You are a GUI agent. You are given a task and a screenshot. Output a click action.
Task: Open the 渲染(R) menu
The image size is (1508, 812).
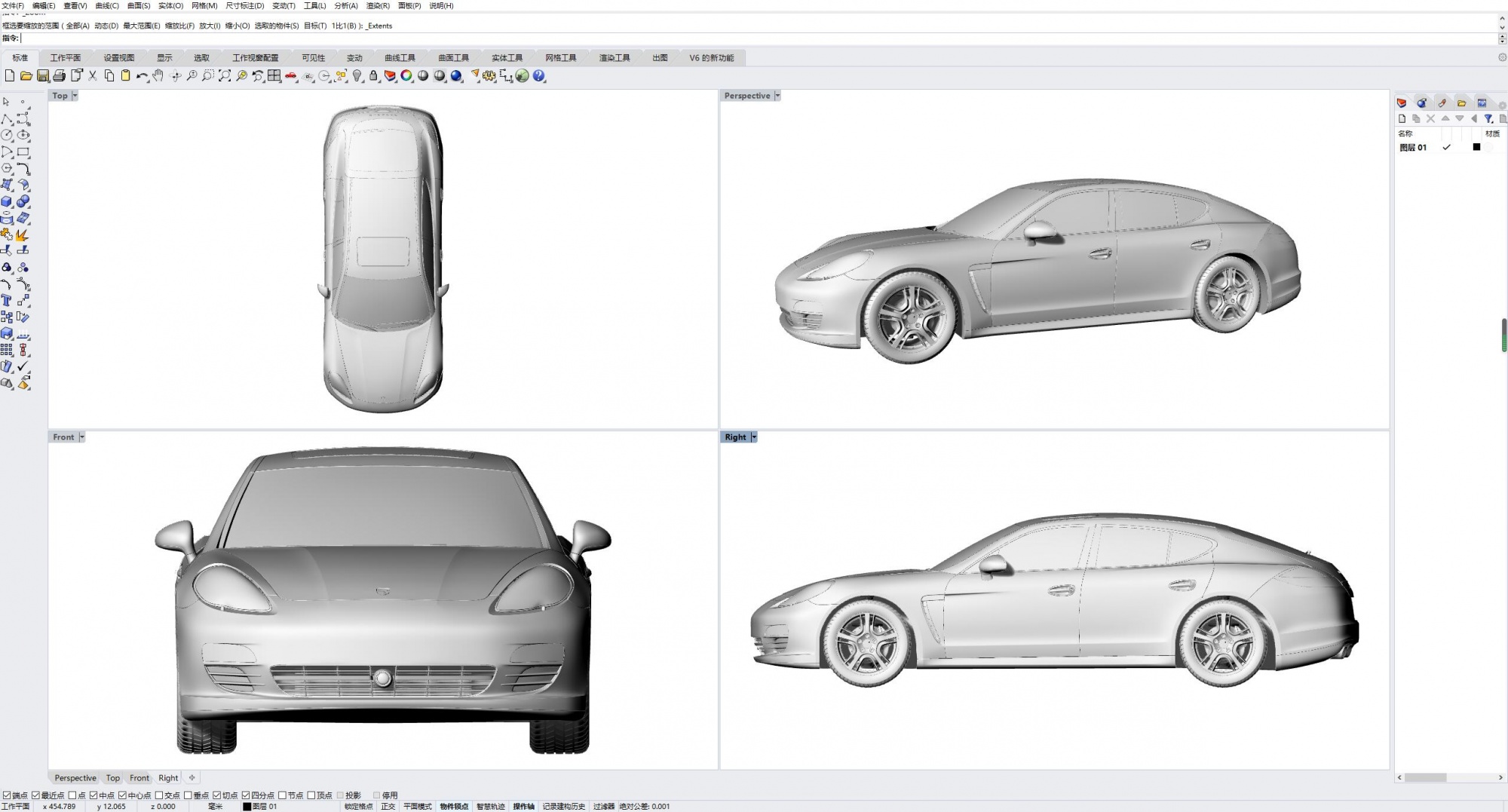[378, 5]
